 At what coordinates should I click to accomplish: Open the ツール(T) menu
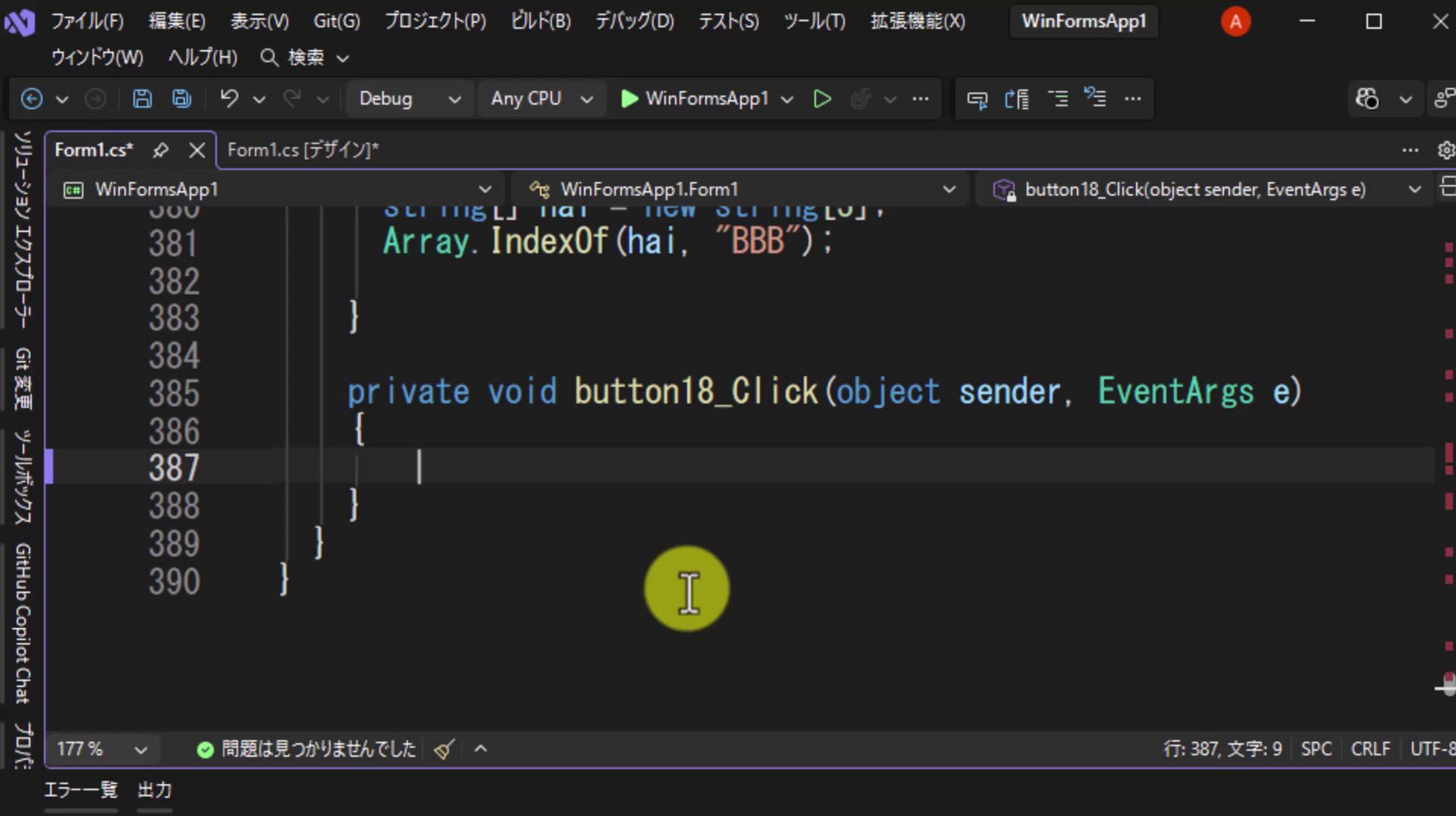[x=814, y=21]
